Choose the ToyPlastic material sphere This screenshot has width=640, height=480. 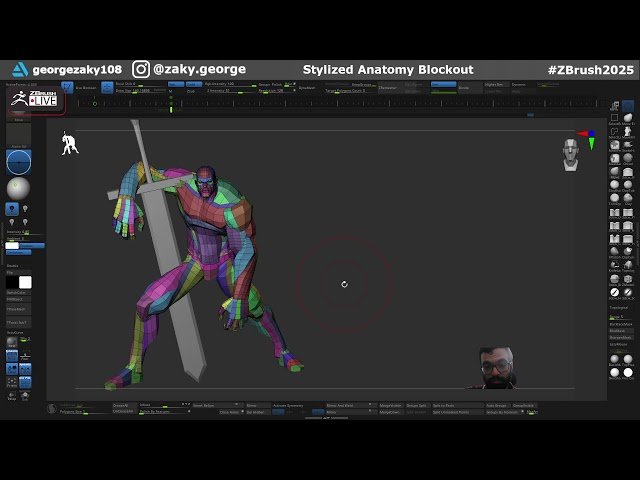coord(628,359)
